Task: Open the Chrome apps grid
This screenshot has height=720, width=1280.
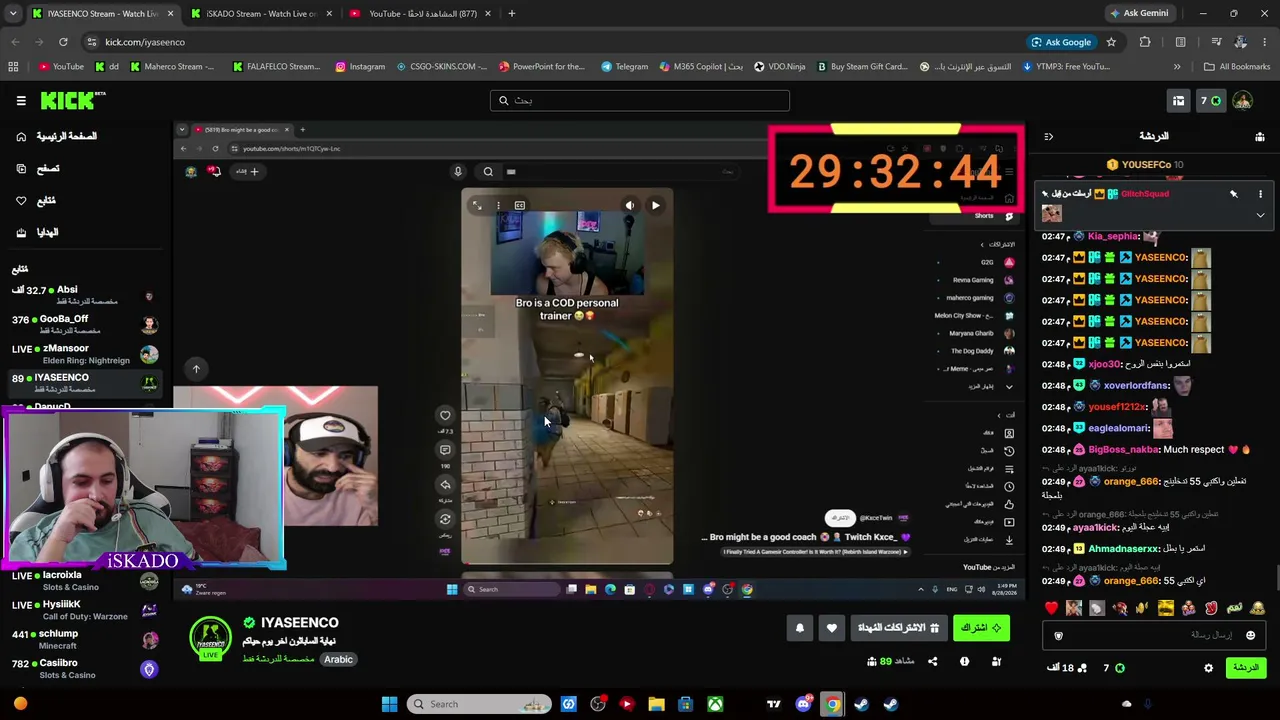Action: coord(13,67)
